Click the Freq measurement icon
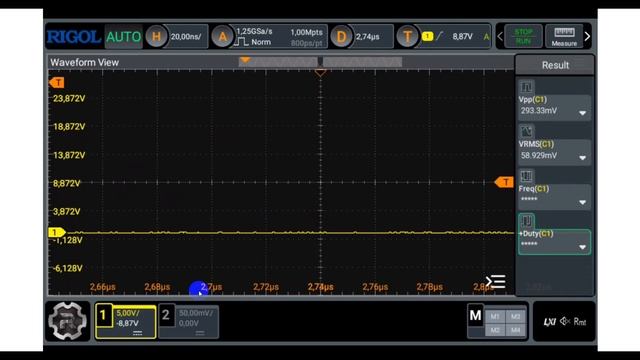 (x=526, y=176)
